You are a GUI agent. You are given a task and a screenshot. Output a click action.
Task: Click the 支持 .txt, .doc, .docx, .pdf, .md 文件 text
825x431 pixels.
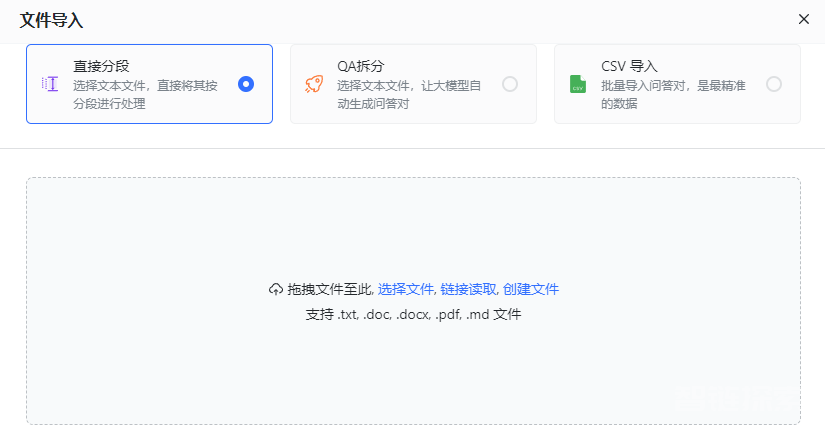[413, 315]
